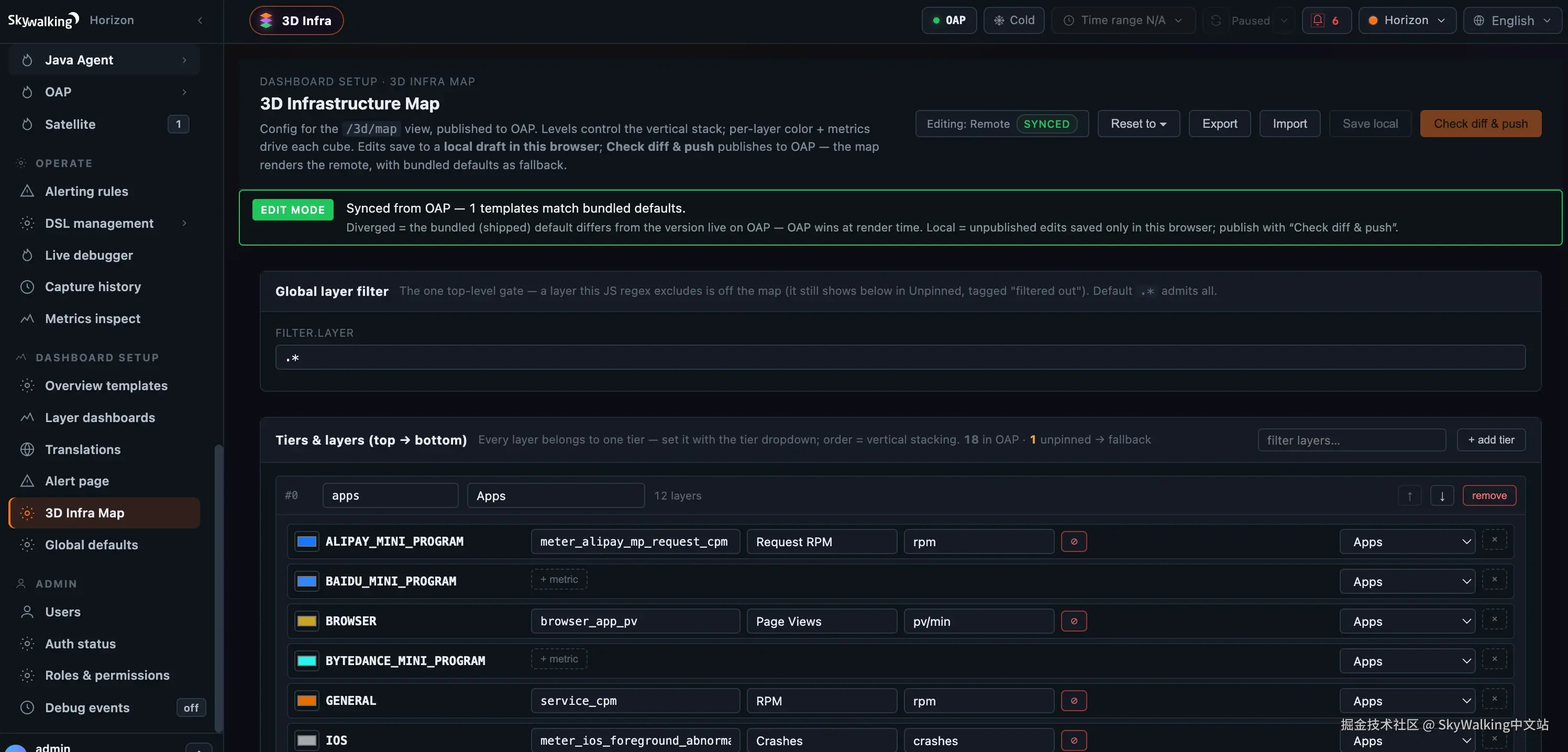Click the filter layers search field
The width and height of the screenshot is (1568, 752).
tap(1351, 440)
